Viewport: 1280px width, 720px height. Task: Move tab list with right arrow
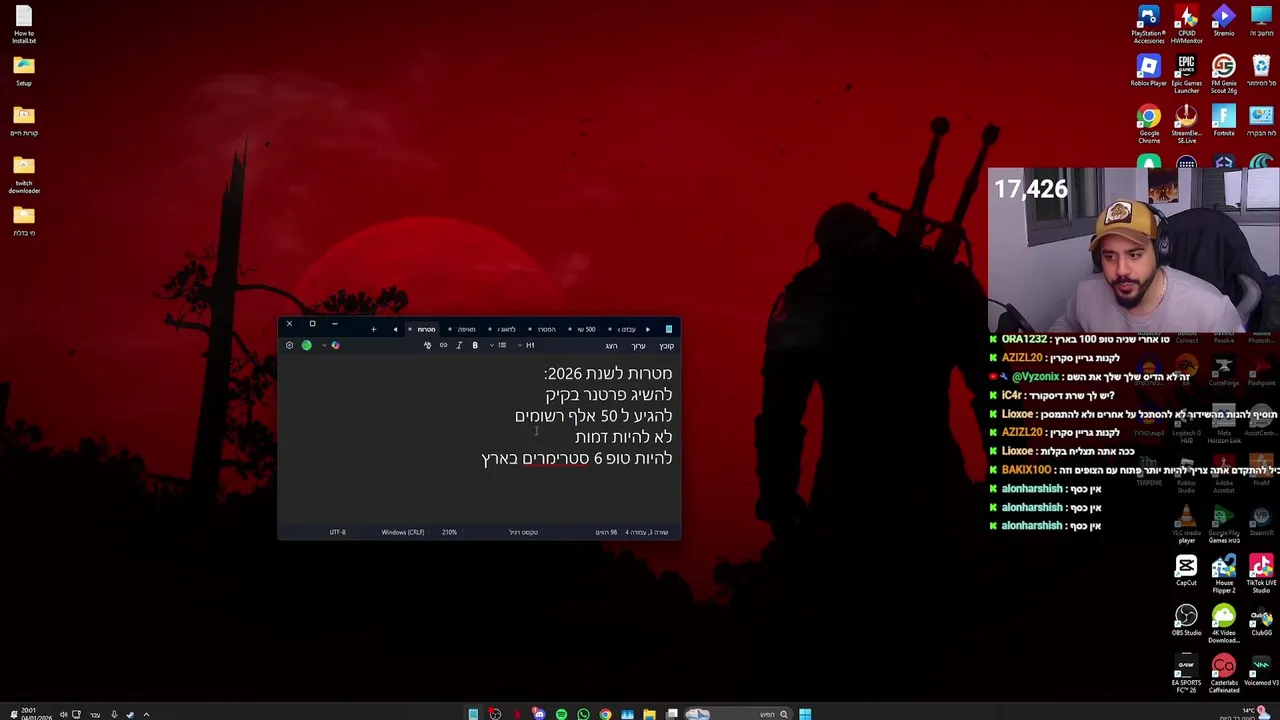click(x=648, y=329)
